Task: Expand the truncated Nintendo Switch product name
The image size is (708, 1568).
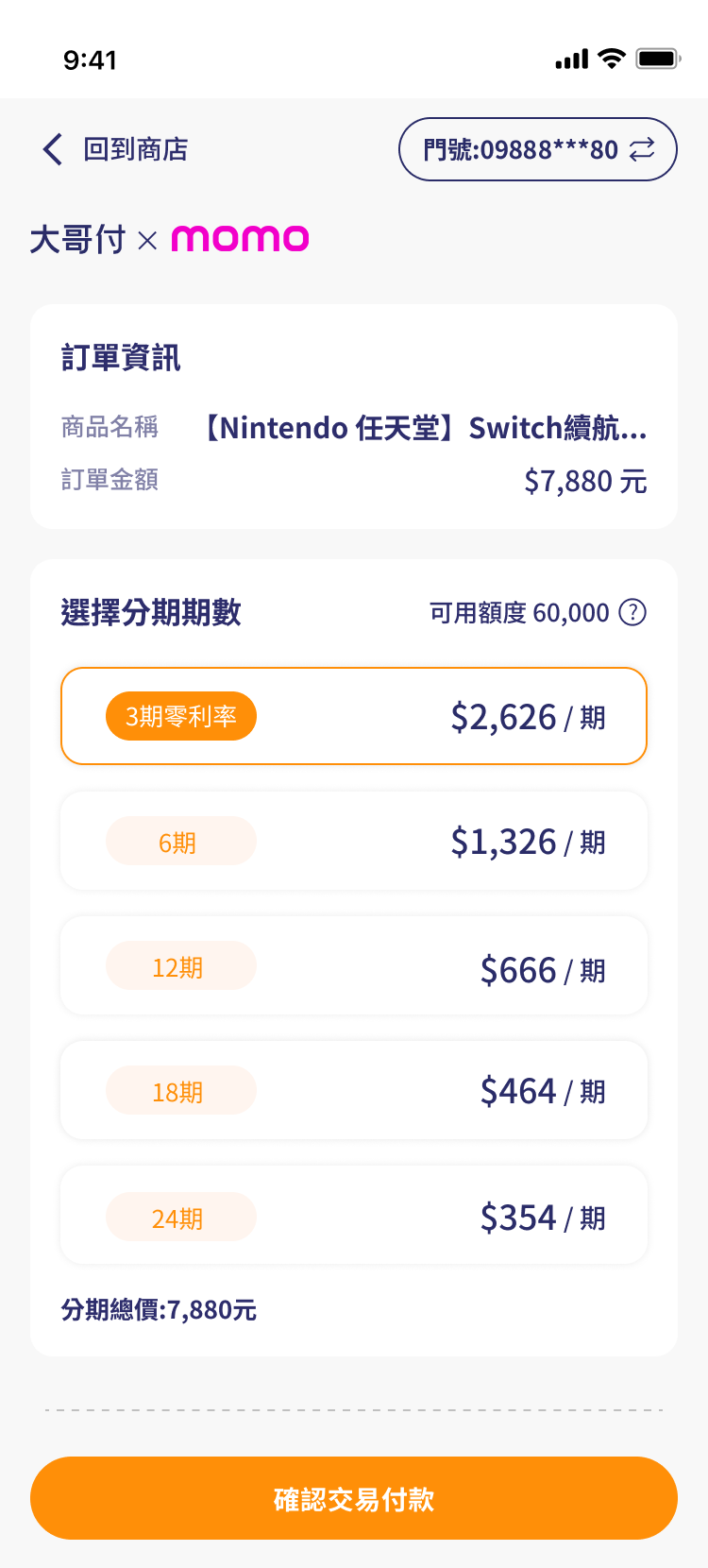Action: click(x=425, y=429)
